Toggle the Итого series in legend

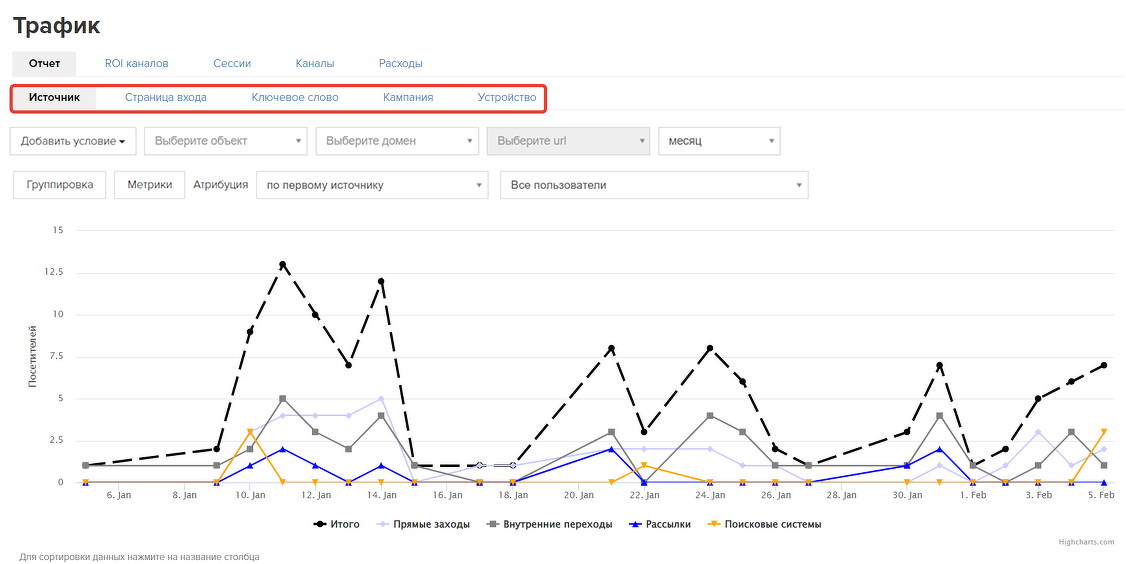pos(337,524)
